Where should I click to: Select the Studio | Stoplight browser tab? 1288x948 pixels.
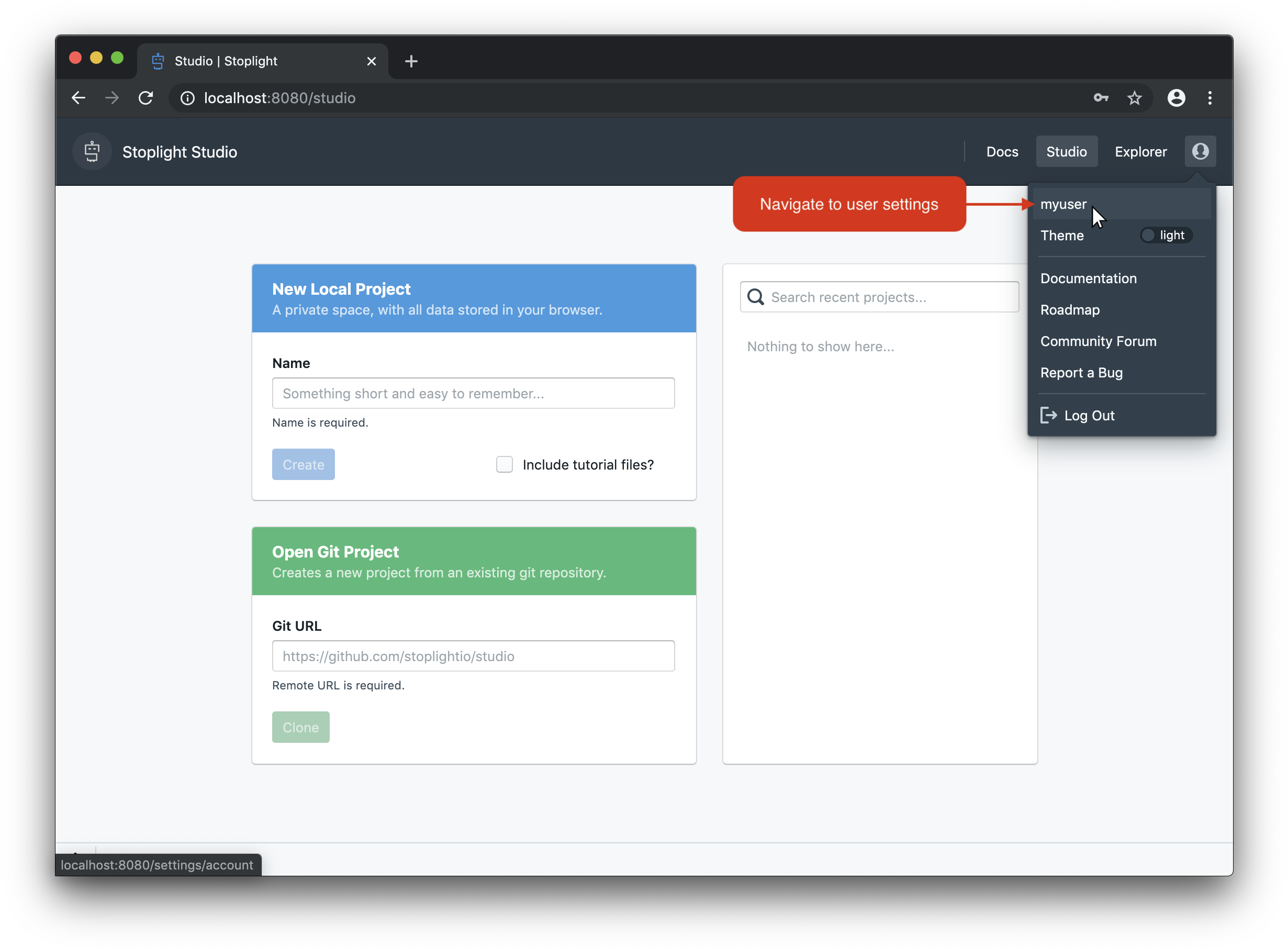tap(263, 61)
